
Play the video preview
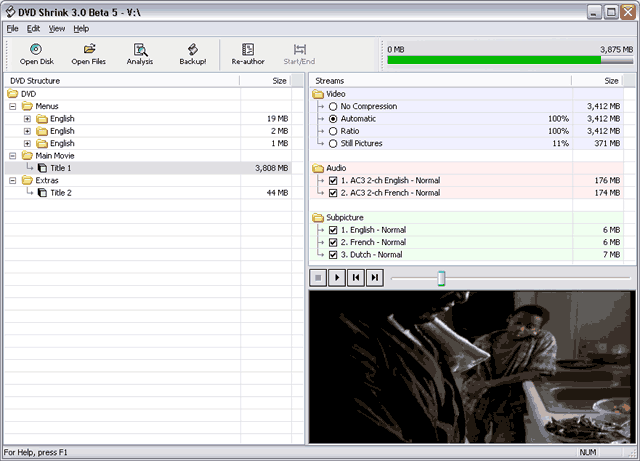[337, 278]
